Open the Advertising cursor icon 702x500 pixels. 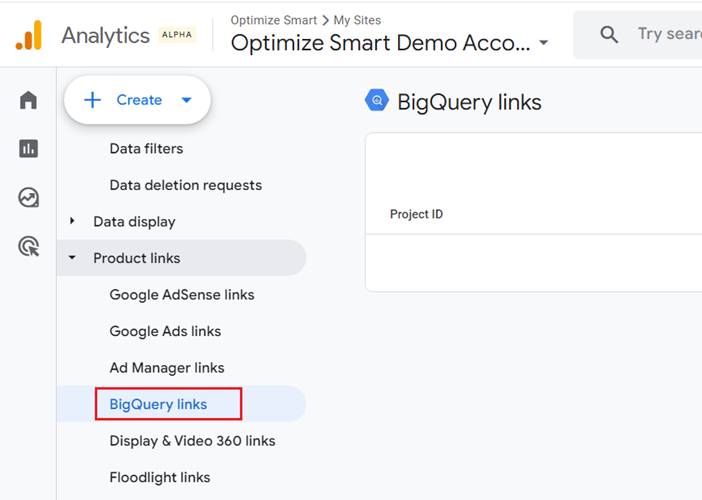(29, 246)
